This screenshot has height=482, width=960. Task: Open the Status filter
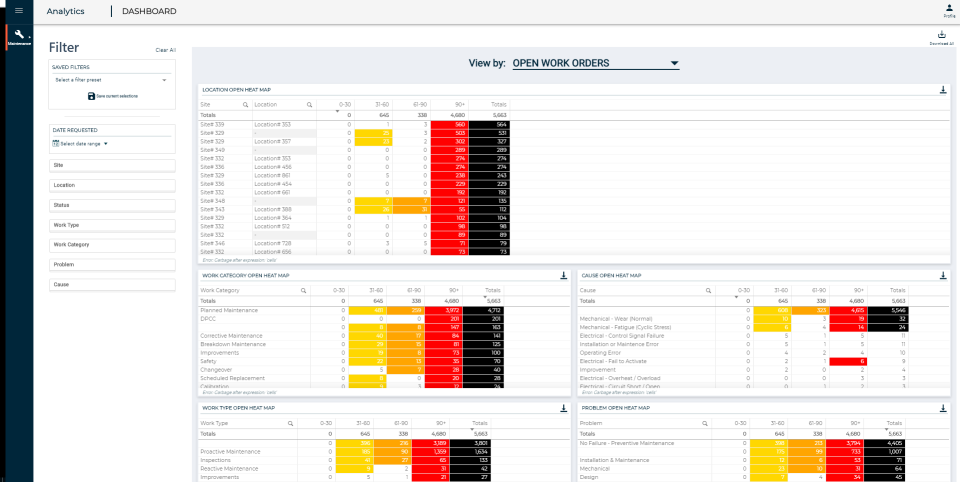(112, 205)
